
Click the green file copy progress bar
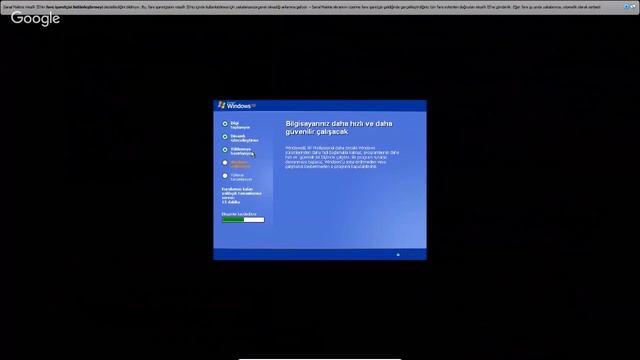[243, 220]
